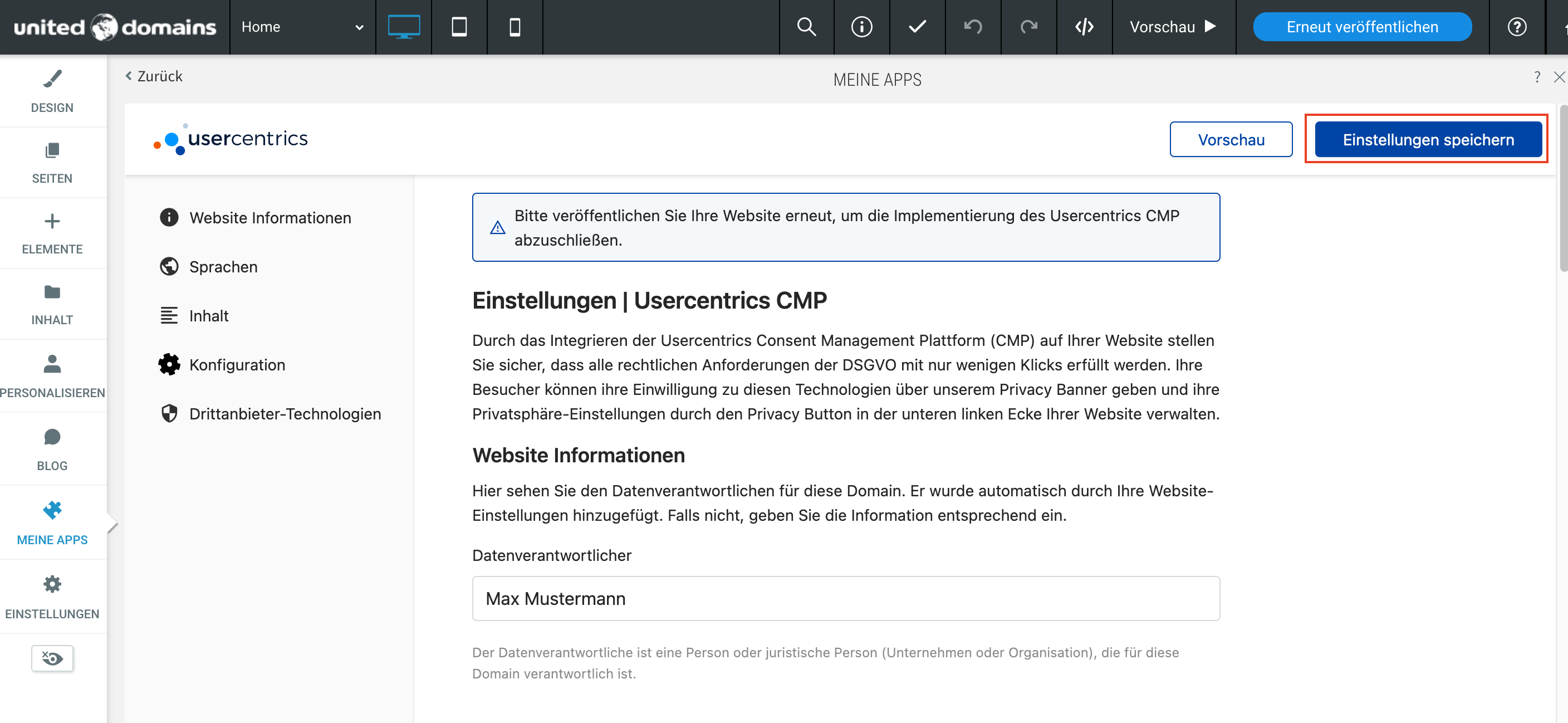Screen dimensions: 1568x723
Task: Open the Inhalt folder panel
Action: pyautogui.click(x=52, y=304)
